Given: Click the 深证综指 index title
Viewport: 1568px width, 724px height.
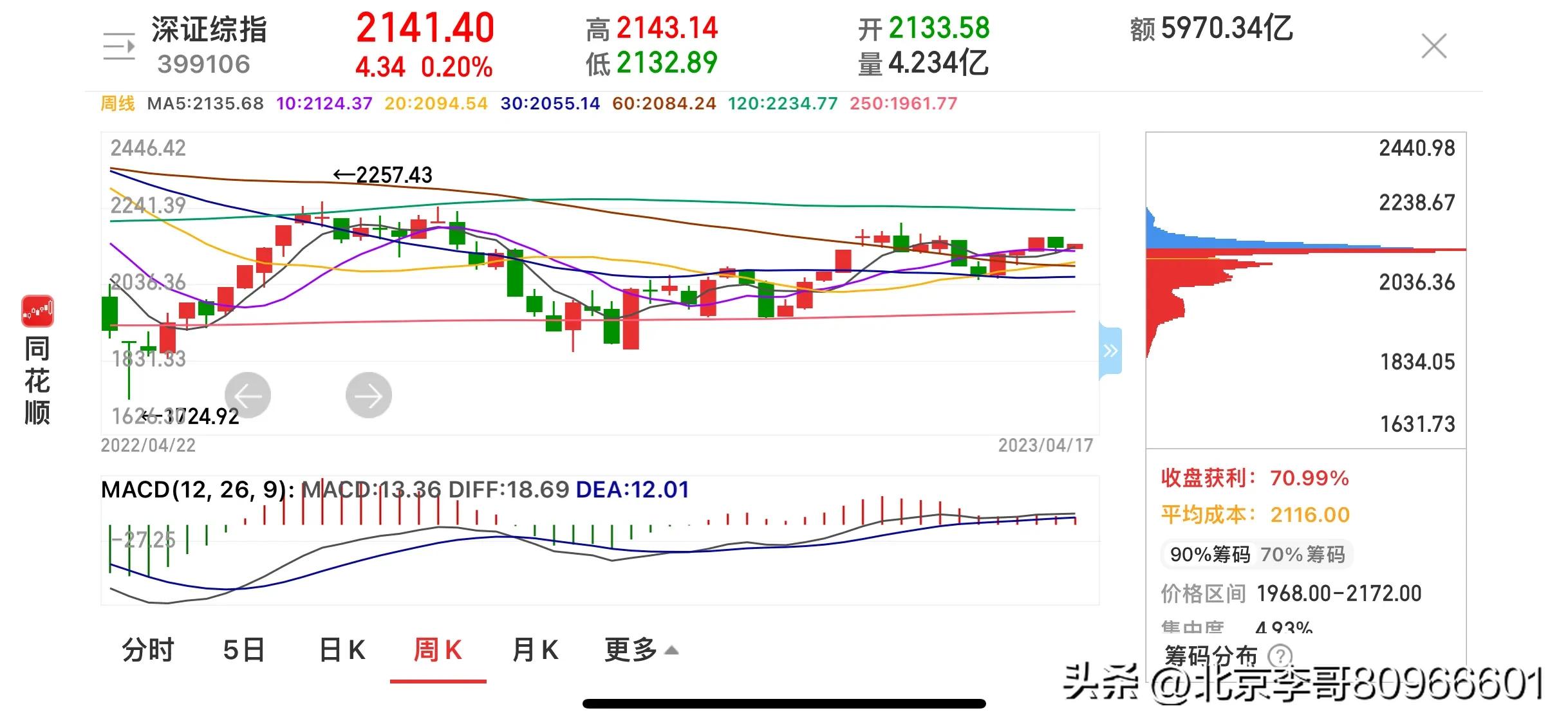Looking at the screenshot, I should point(209,30).
